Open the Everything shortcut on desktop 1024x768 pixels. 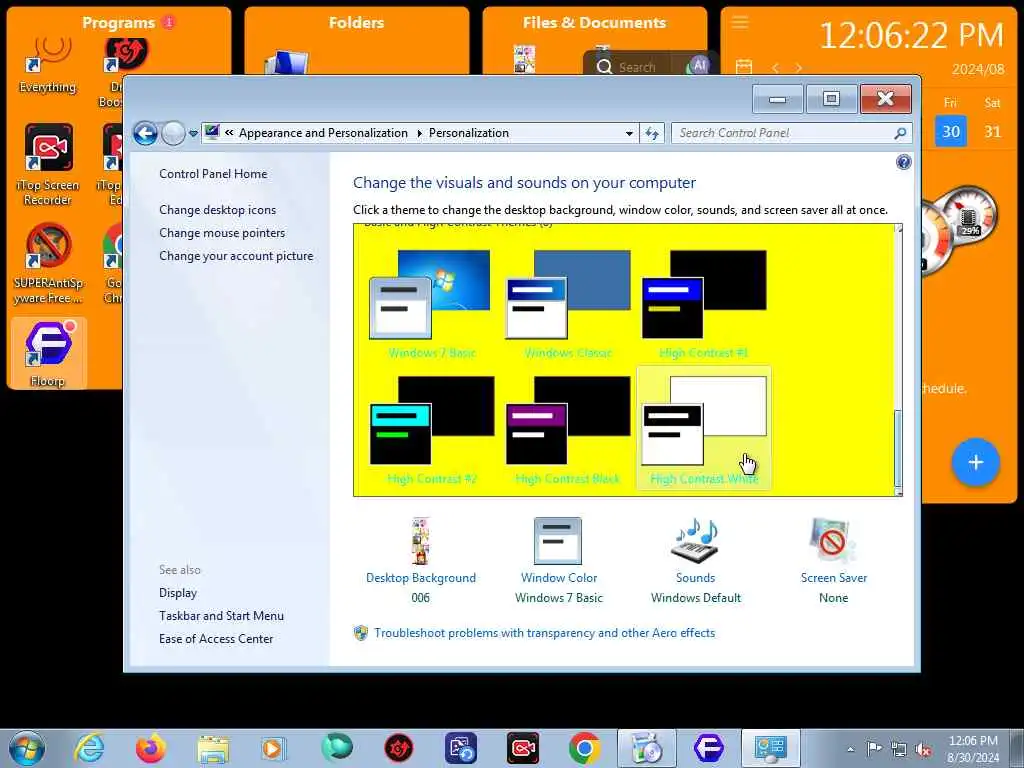[47, 65]
